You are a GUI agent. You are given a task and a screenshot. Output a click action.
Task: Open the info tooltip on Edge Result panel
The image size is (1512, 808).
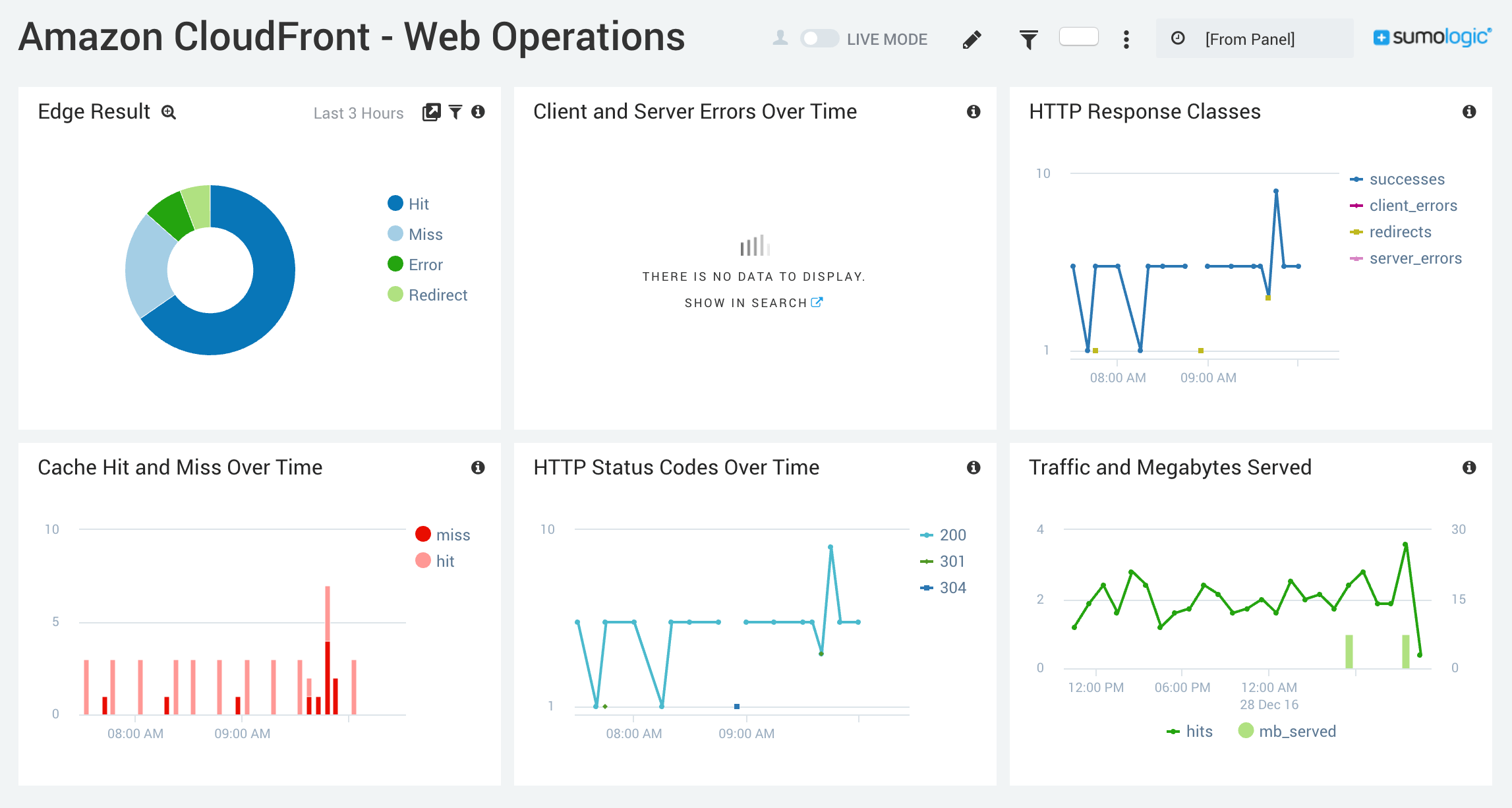tap(479, 113)
